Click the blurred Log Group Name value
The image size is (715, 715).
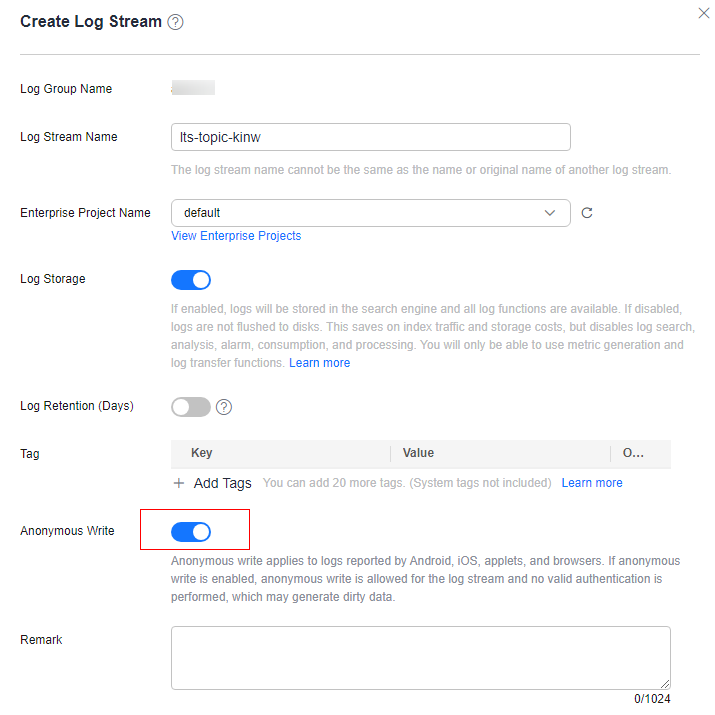tap(193, 89)
